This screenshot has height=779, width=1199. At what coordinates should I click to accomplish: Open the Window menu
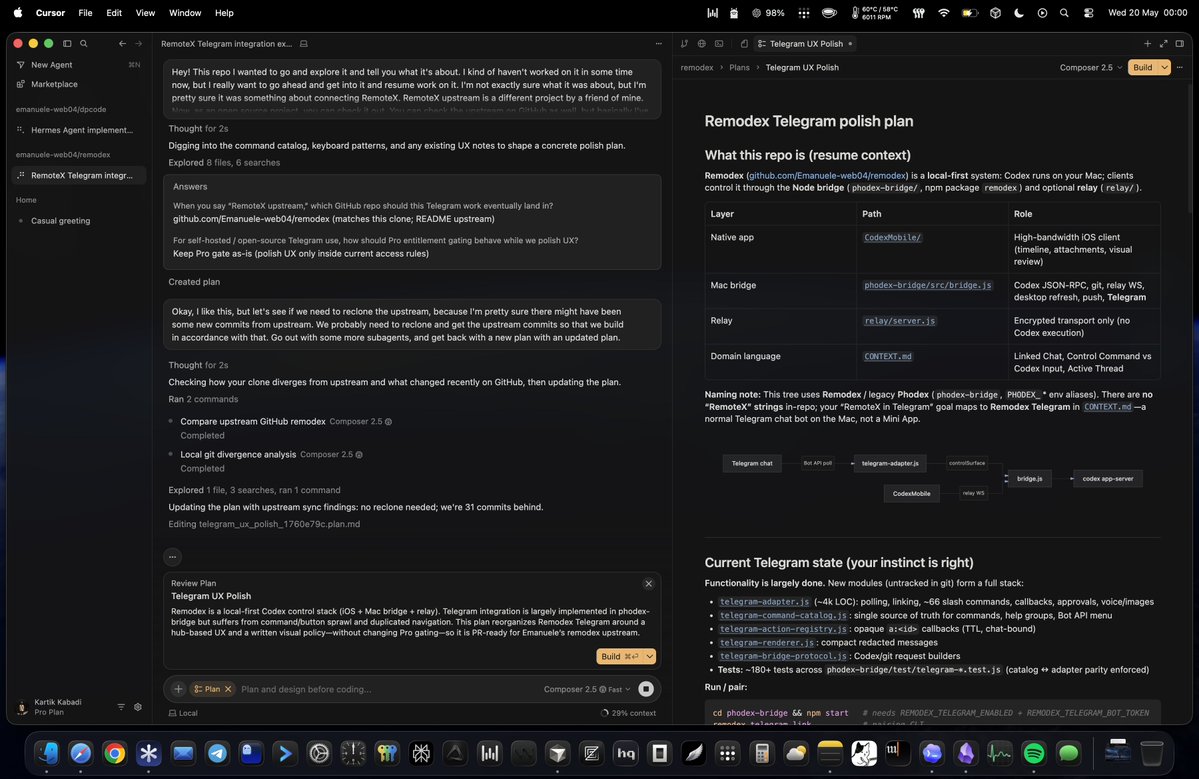tap(185, 13)
